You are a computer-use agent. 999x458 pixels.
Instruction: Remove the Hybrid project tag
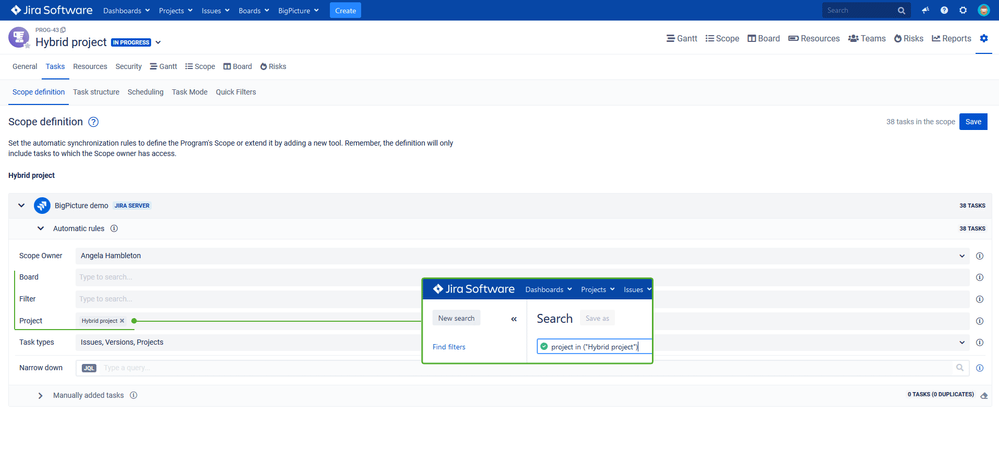click(122, 320)
